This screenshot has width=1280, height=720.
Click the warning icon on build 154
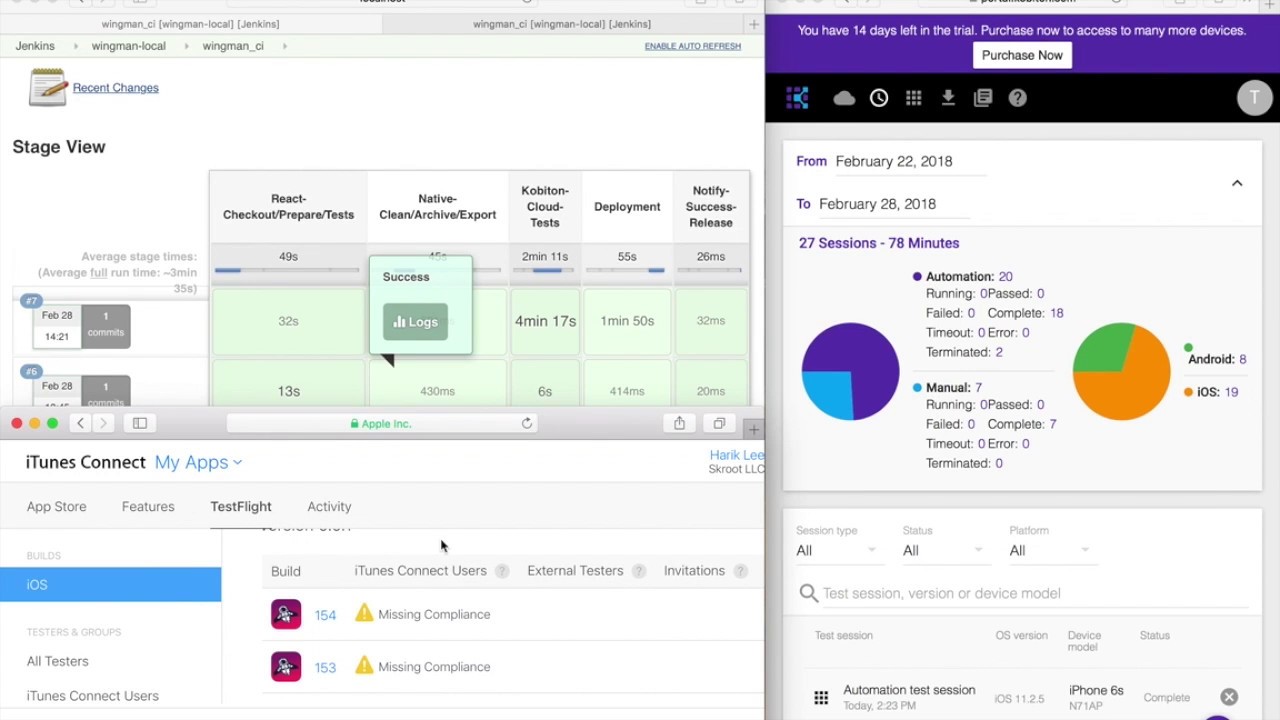364,613
